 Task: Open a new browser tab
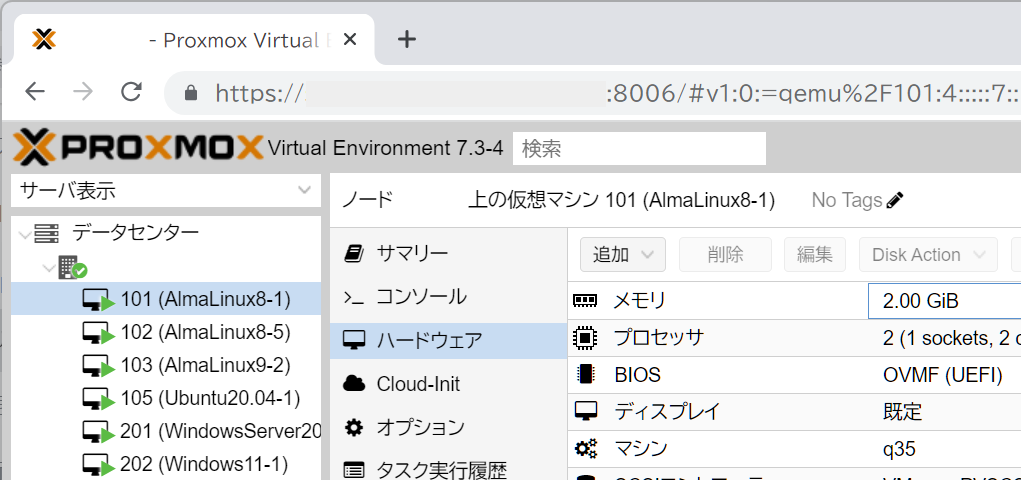[x=407, y=40]
